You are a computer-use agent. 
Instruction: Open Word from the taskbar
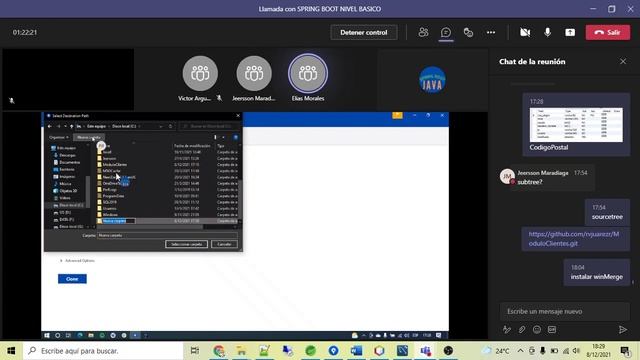point(356,351)
